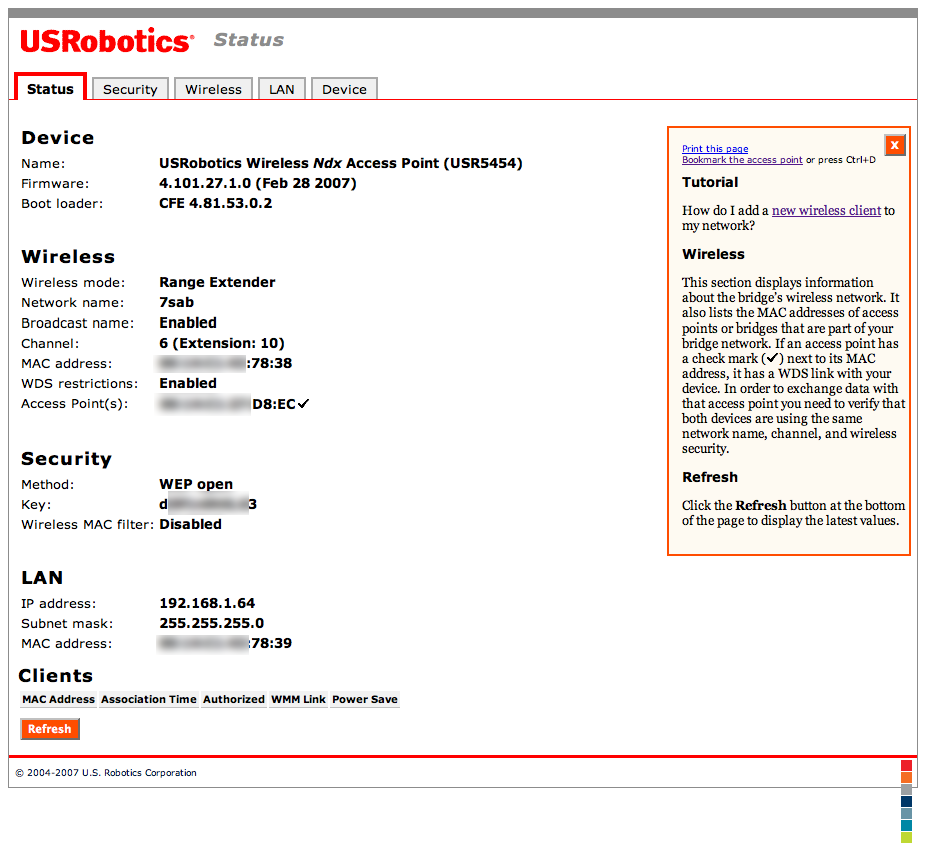Click the 'Authorized' column header

[234, 699]
